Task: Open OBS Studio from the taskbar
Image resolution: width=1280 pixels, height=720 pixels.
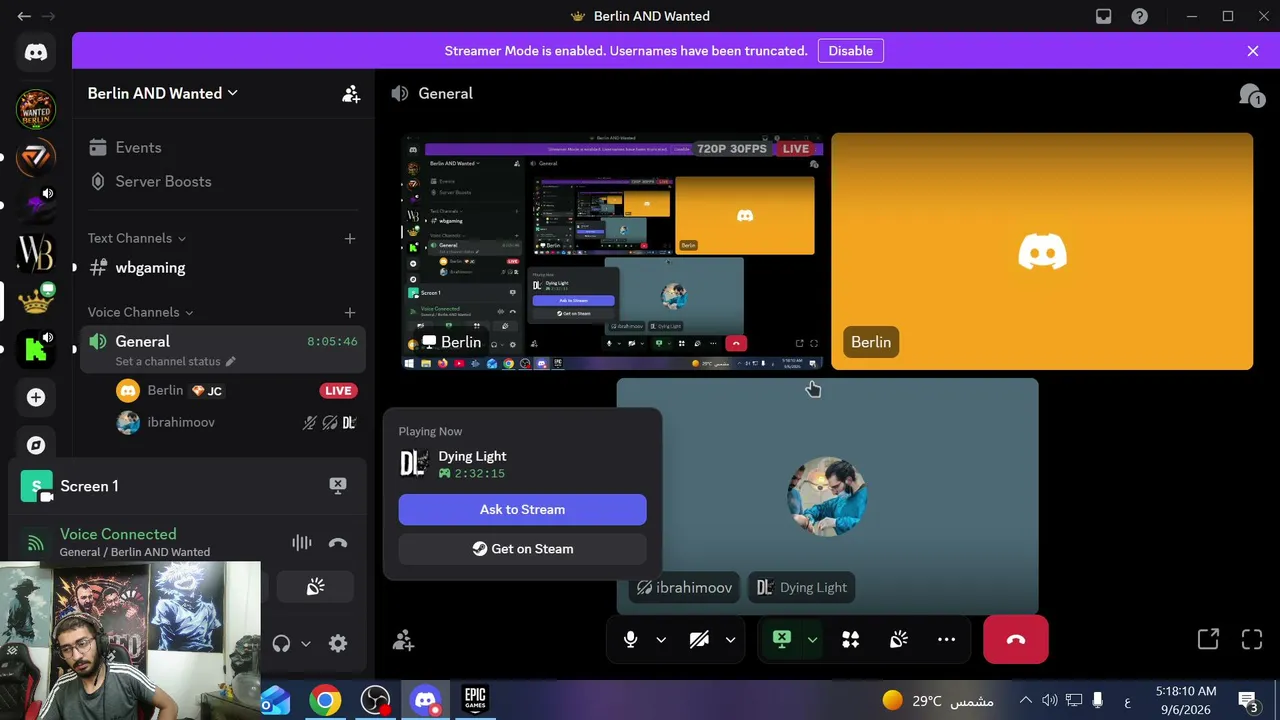Action: click(375, 700)
